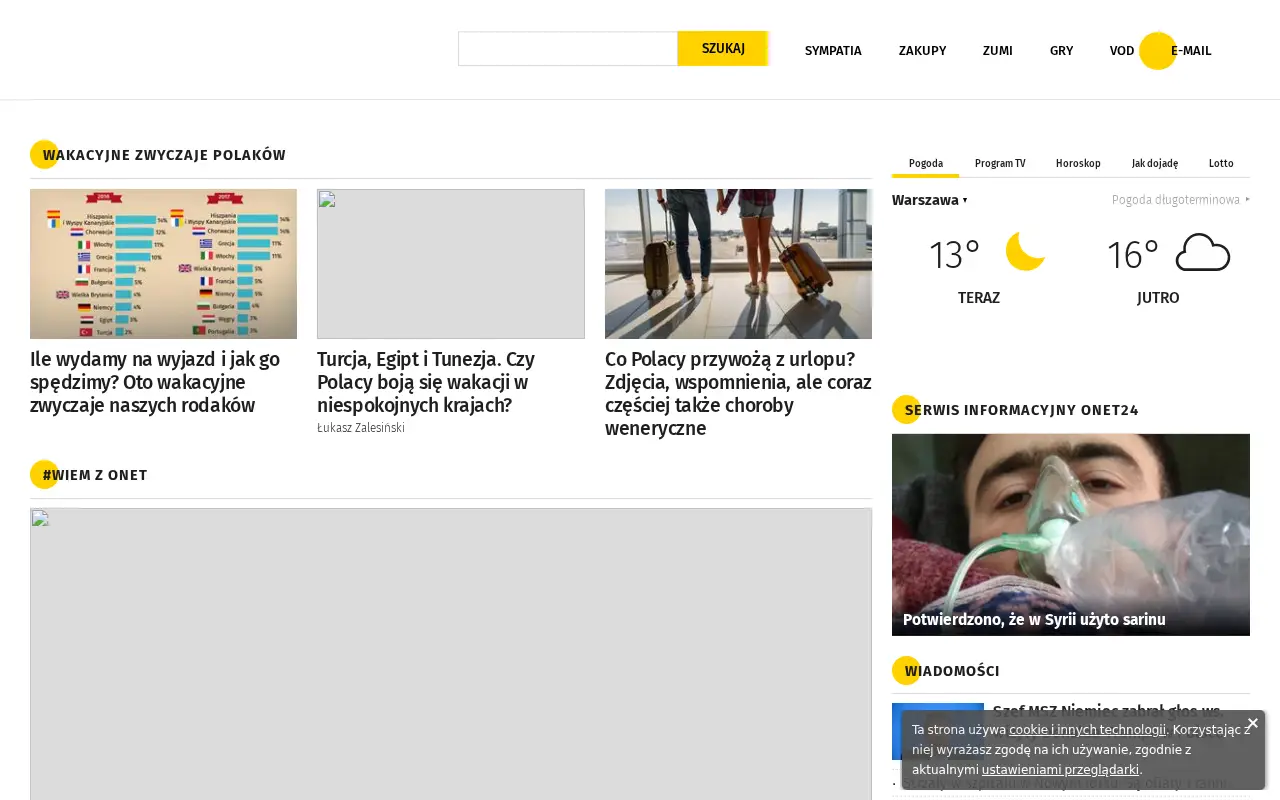Click yellow dot icon of #WIEM Z ONET header
1280x800 pixels.
44,474
